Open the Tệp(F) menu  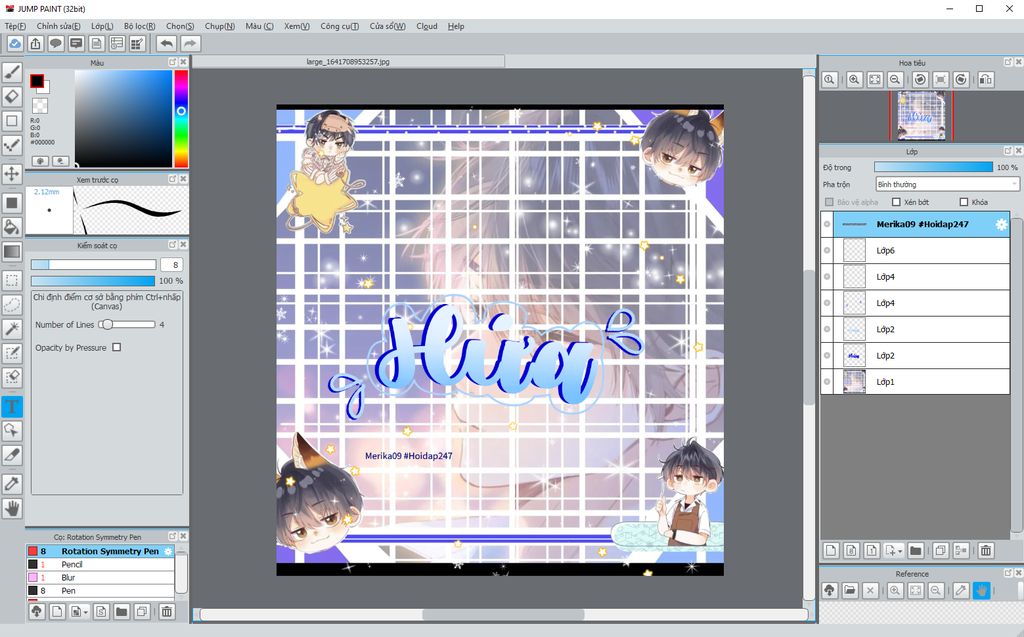click(x=15, y=26)
